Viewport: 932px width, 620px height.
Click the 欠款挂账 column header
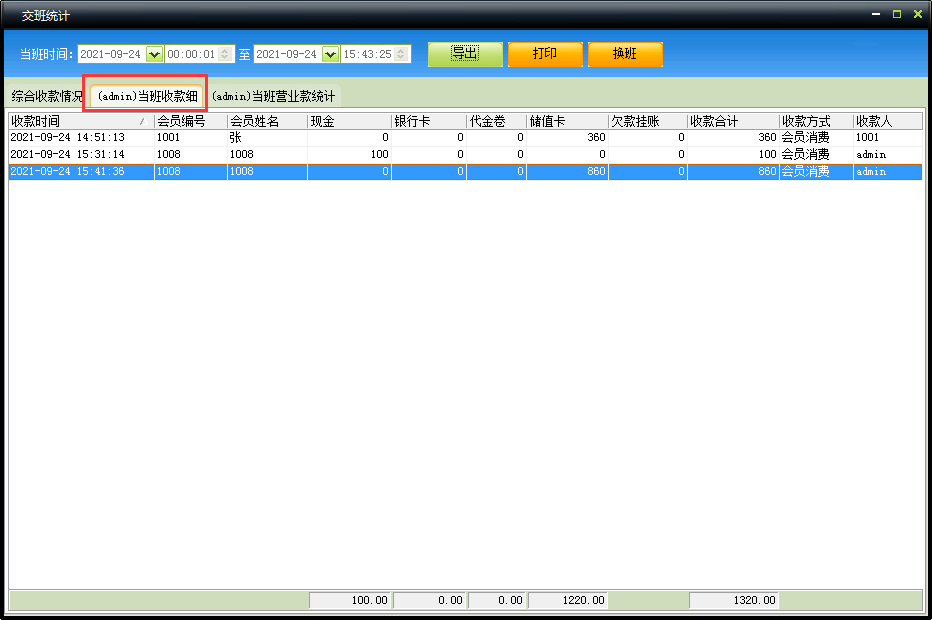pyautogui.click(x=648, y=121)
